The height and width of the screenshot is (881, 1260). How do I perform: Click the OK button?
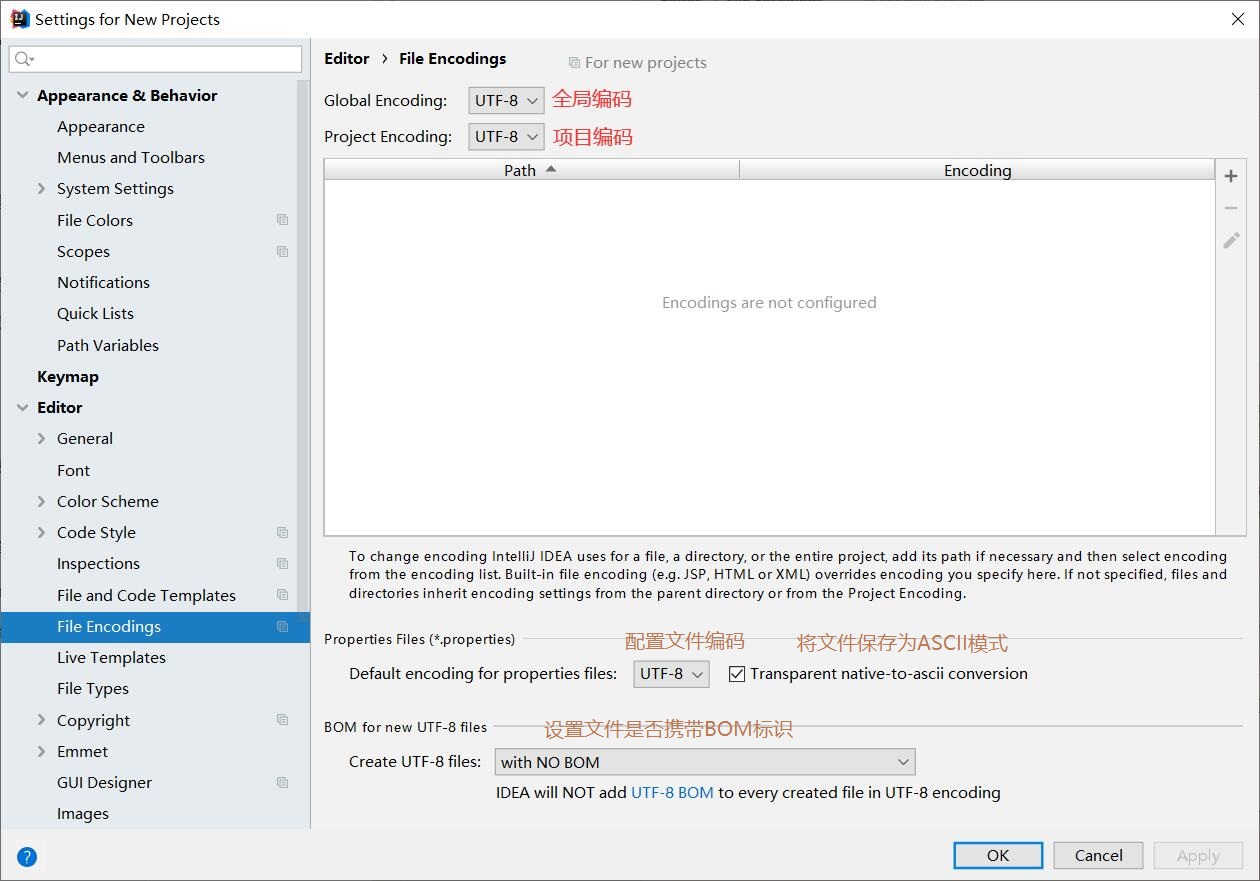(998, 855)
